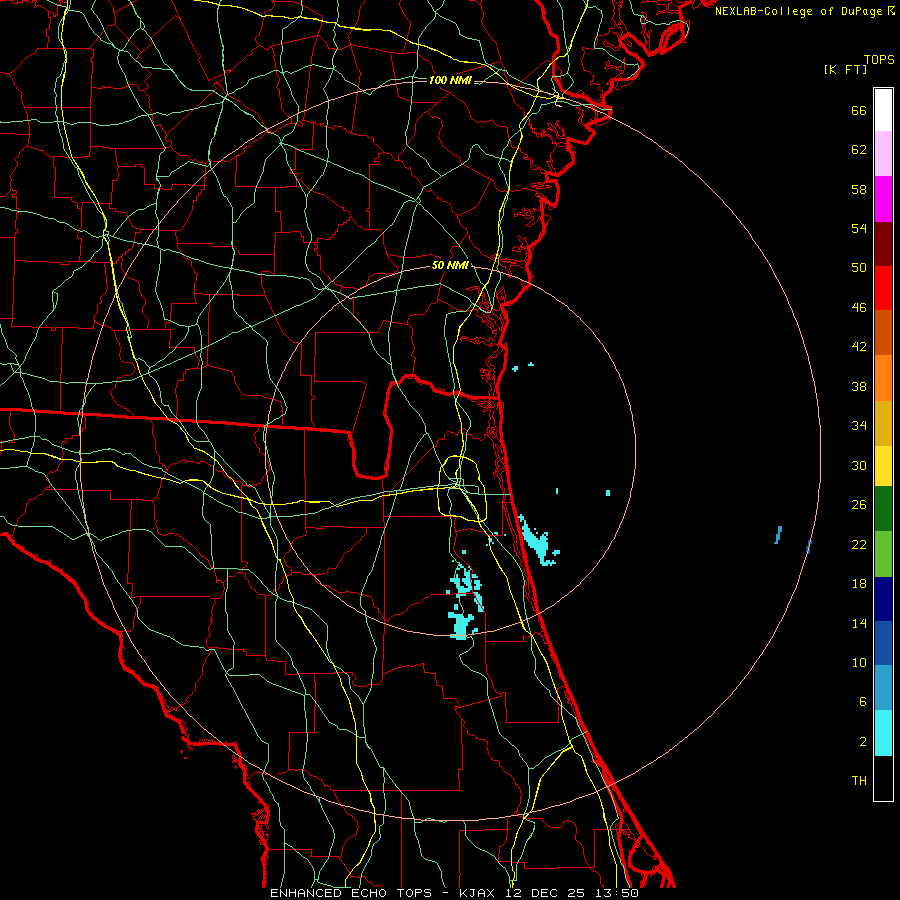Click the legend value 50
Viewport: 900px width, 900px height.
[x=859, y=267]
